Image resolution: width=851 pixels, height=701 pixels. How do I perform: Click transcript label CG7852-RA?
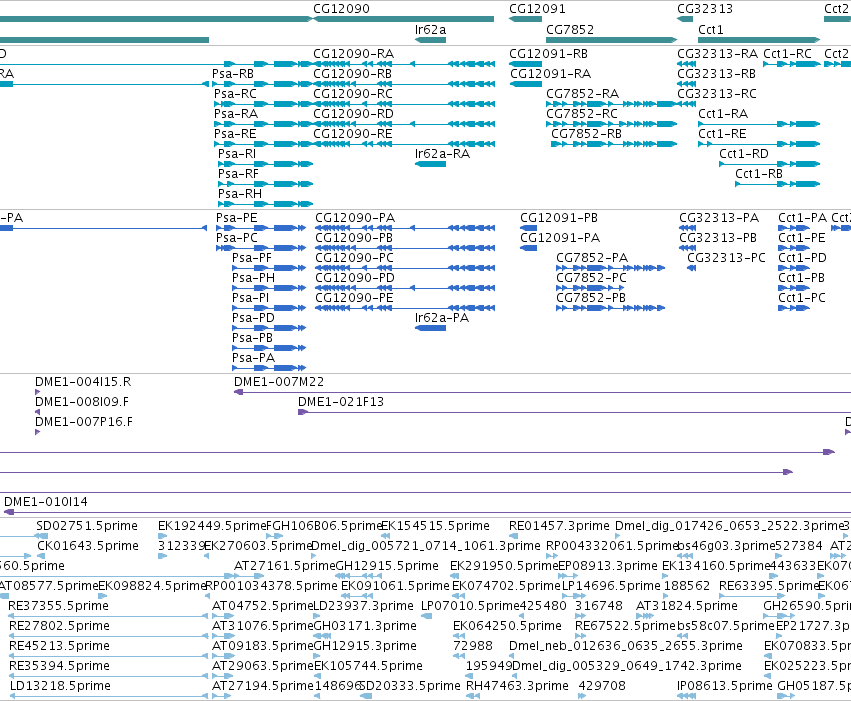coord(582,94)
